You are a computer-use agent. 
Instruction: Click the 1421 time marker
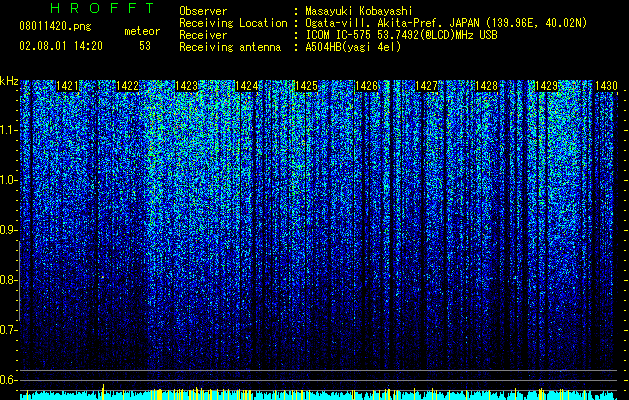coord(67,86)
